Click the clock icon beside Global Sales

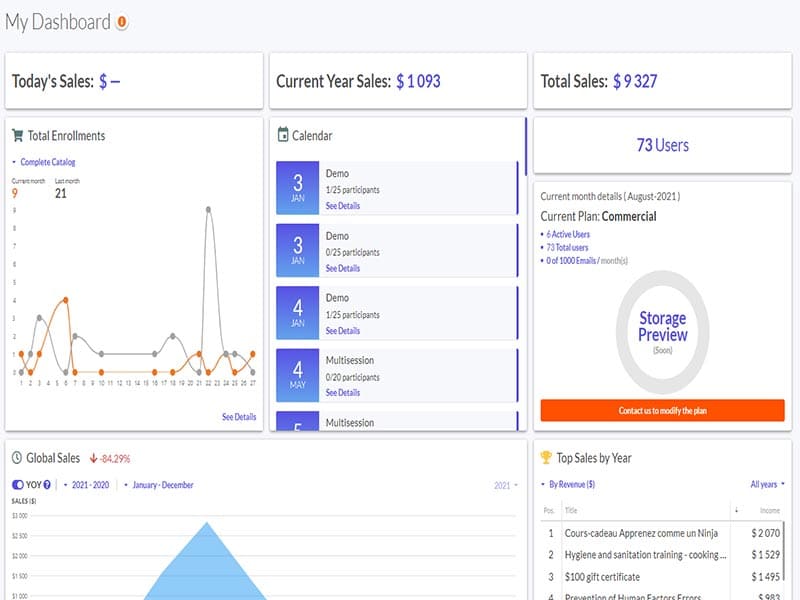[x=17, y=458]
